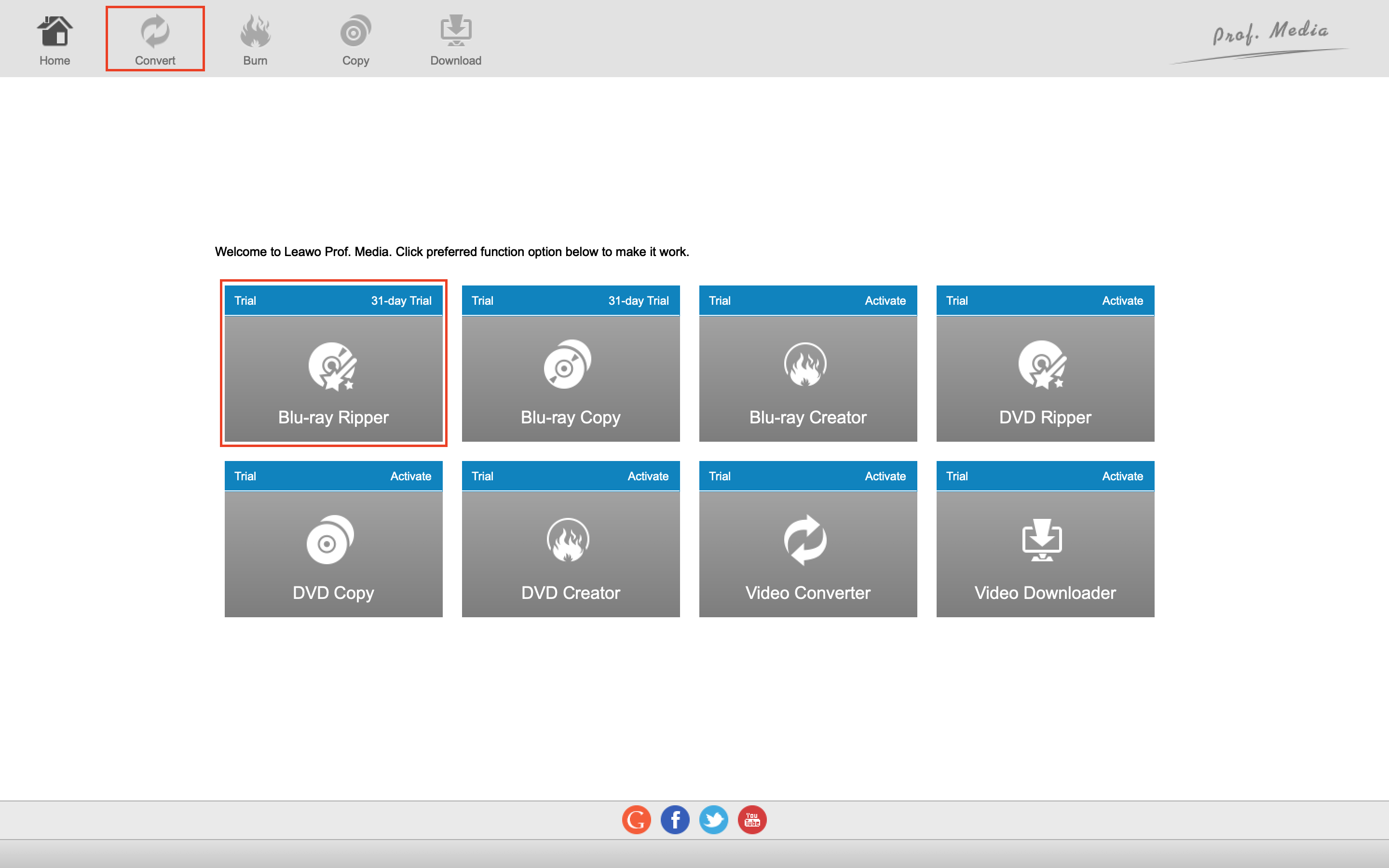The image size is (1389, 868).
Task: Click Activate on the Video Downloader tile
Action: (1122, 476)
